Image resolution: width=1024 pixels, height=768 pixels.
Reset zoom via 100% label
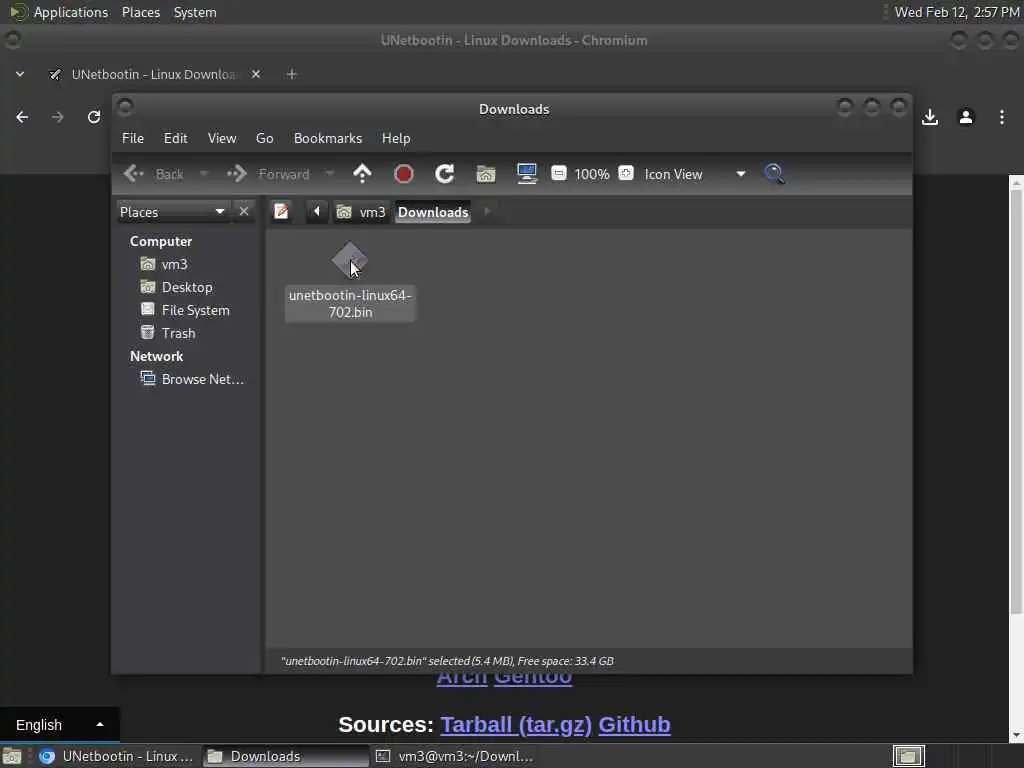592,174
